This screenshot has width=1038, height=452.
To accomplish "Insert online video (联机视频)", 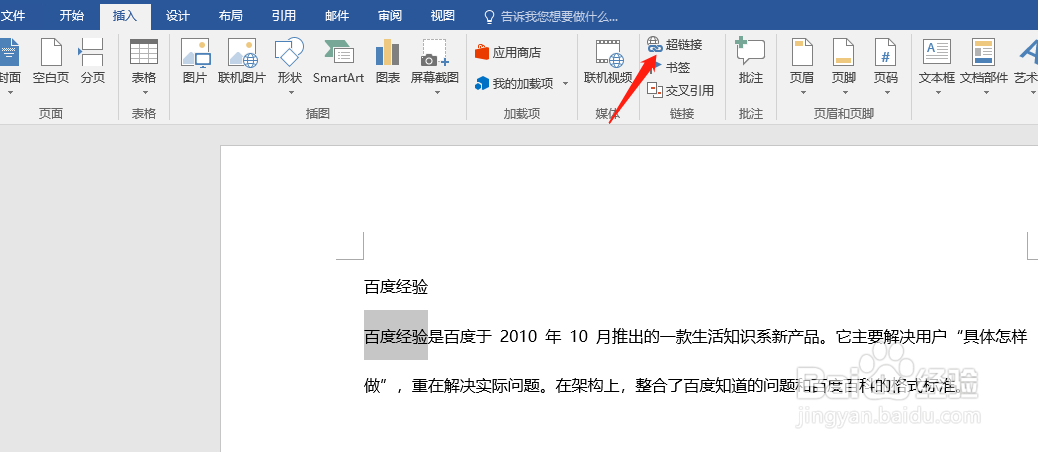I will tap(608, 61).
